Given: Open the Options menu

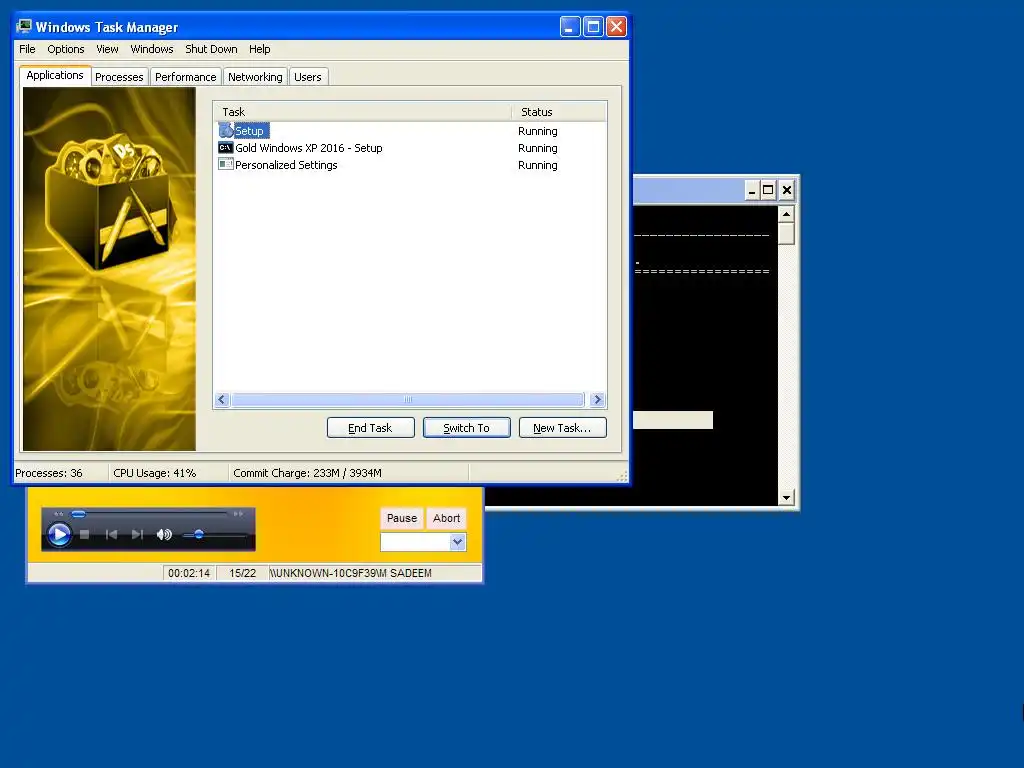Looking at the screenshot, I should tap(65, 49).
